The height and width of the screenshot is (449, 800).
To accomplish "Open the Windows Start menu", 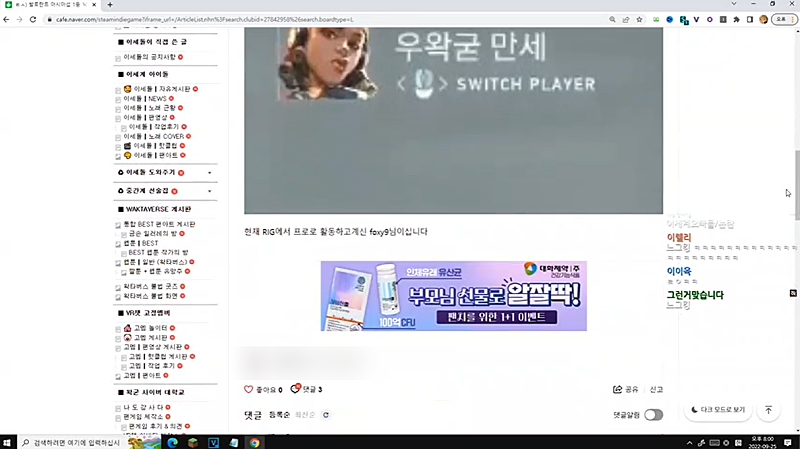I will point(7,442).
